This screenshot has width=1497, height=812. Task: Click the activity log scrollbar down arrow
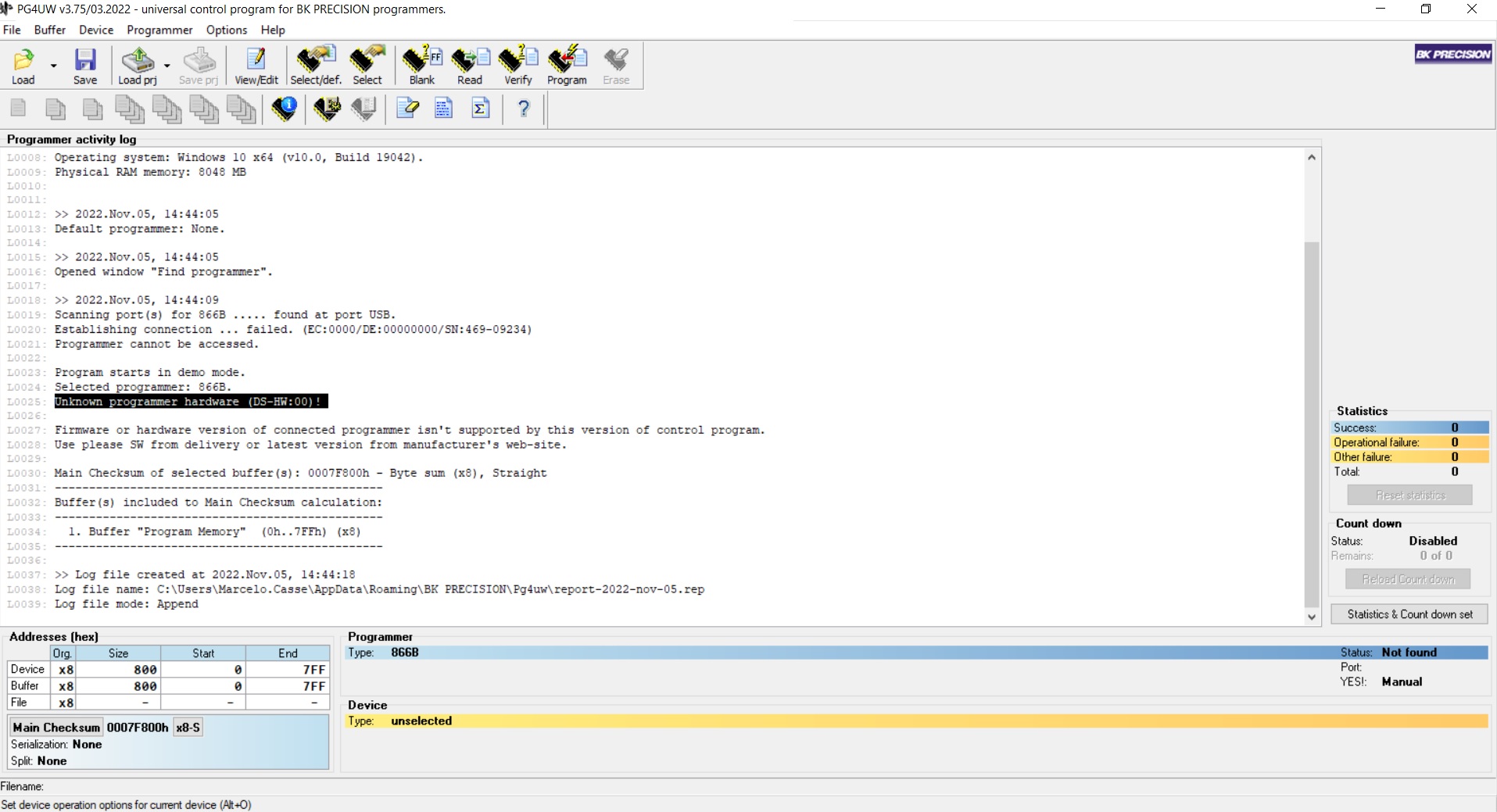1312,617
